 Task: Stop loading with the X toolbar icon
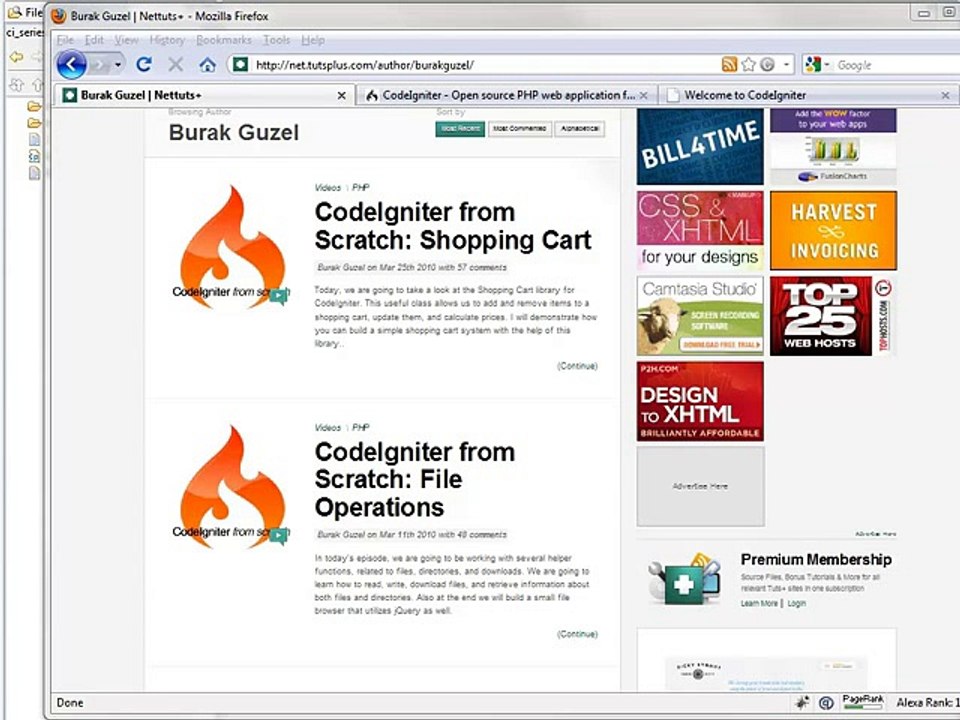176,64
